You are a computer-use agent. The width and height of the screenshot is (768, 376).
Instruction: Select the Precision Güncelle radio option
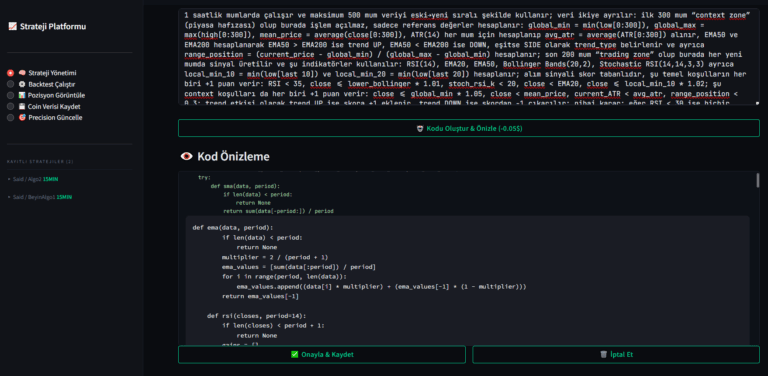(10, 118)
